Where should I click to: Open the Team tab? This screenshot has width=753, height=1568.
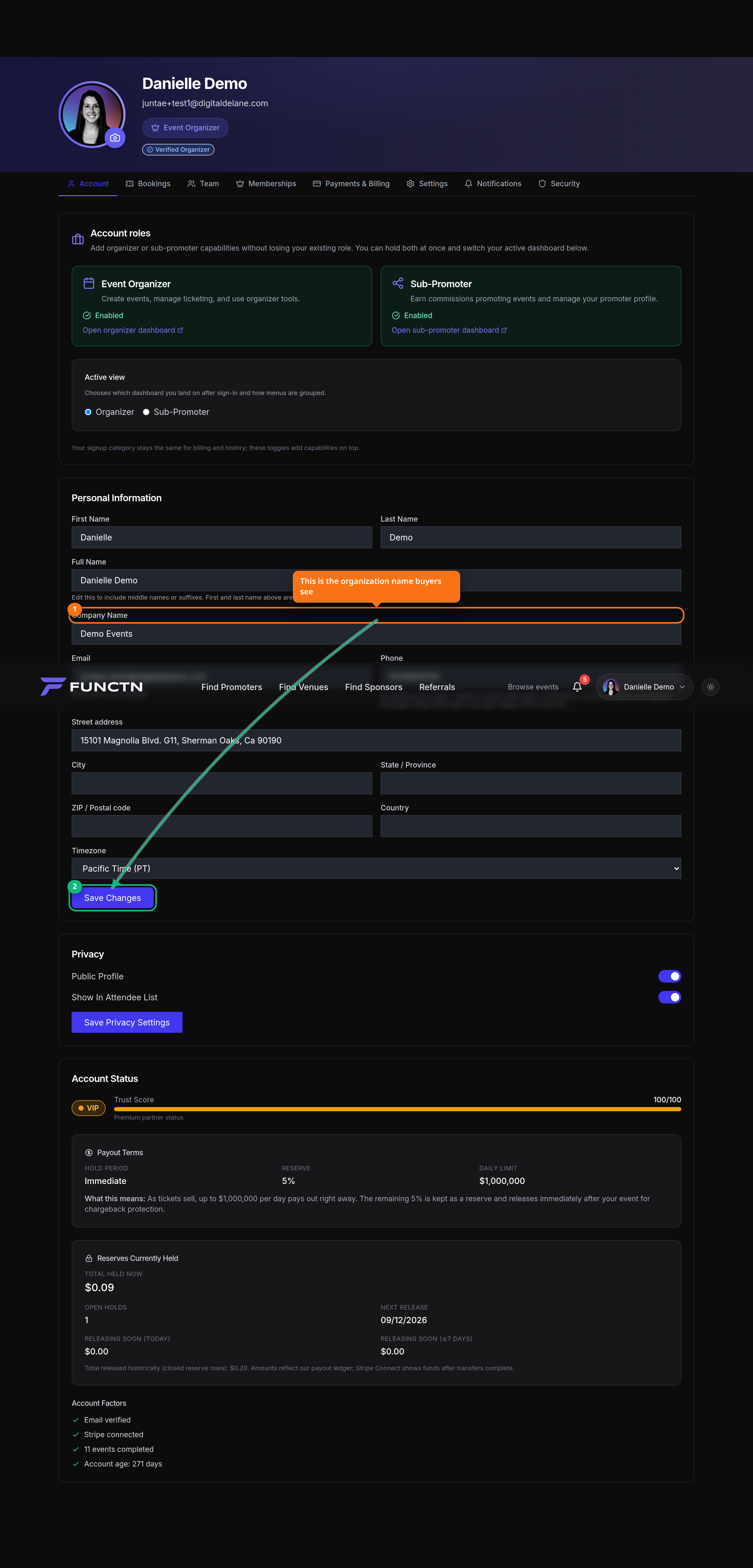pos(203,184)
